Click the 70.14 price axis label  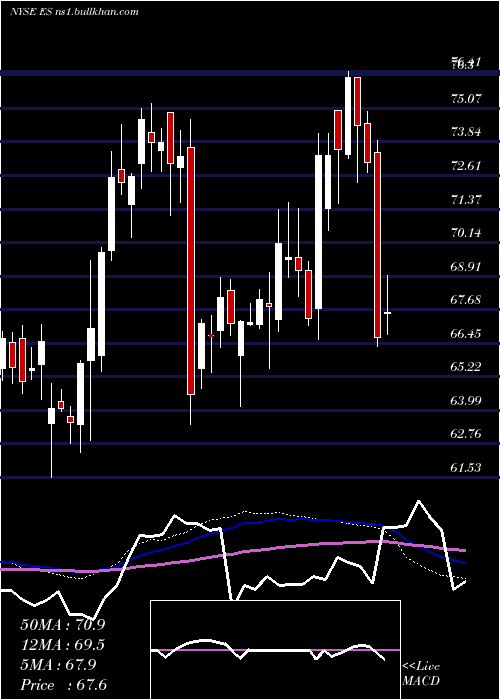tap(467, 233)
